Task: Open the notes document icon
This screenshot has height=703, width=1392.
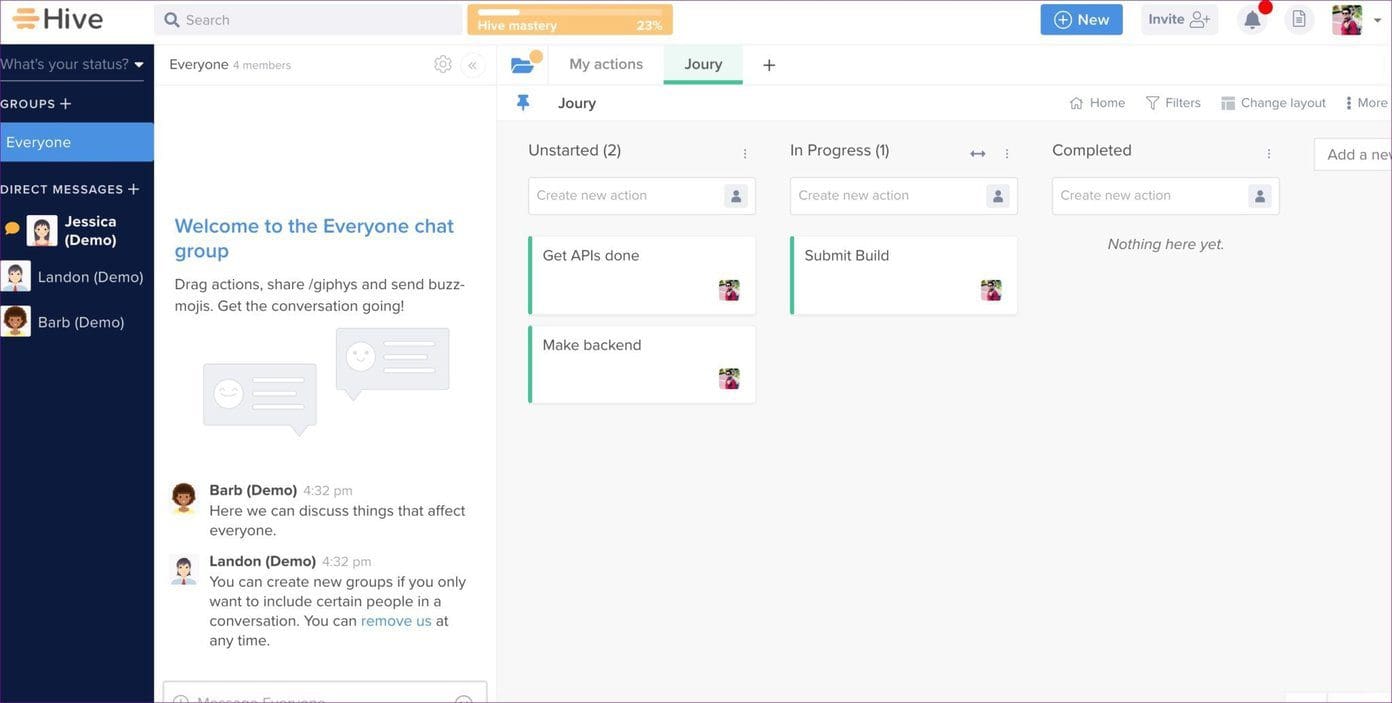Action: [1299, 20]
